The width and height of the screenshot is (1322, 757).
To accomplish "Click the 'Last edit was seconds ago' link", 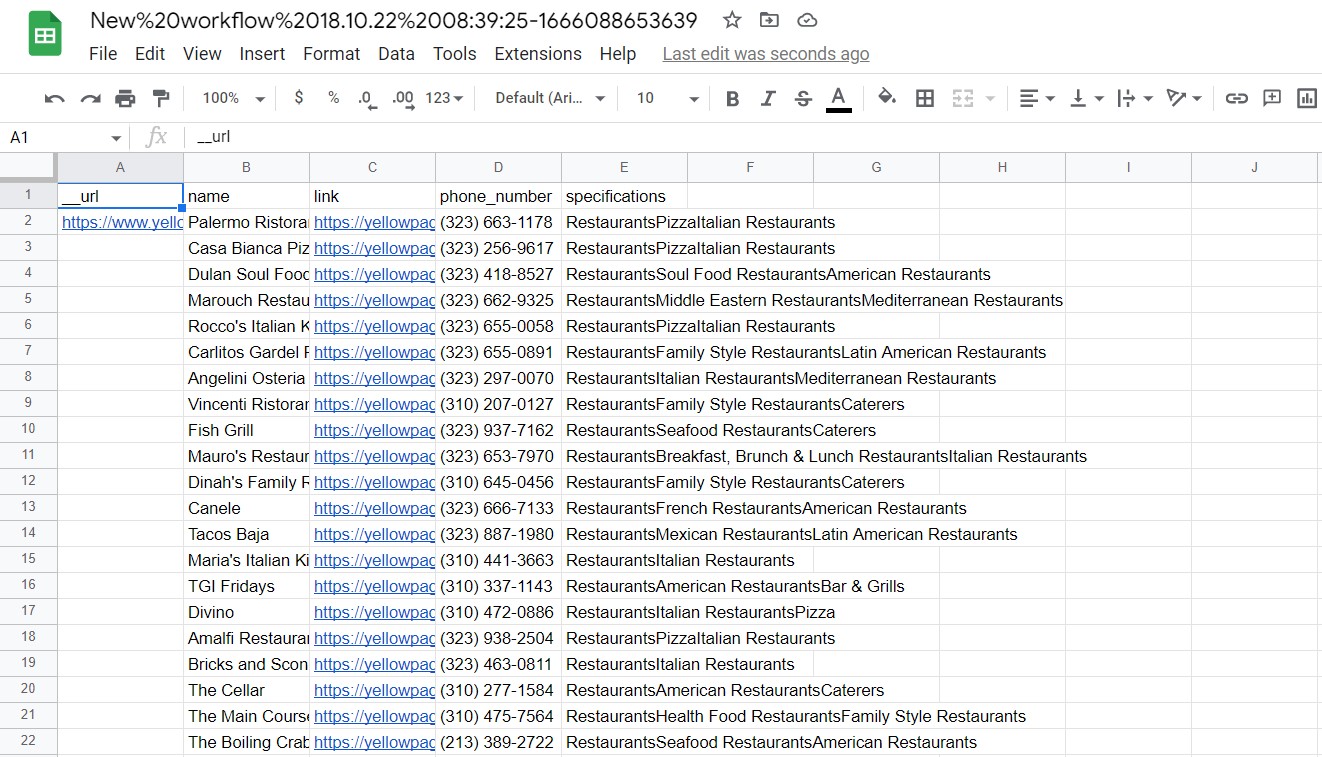I will (x=765, y=54).
